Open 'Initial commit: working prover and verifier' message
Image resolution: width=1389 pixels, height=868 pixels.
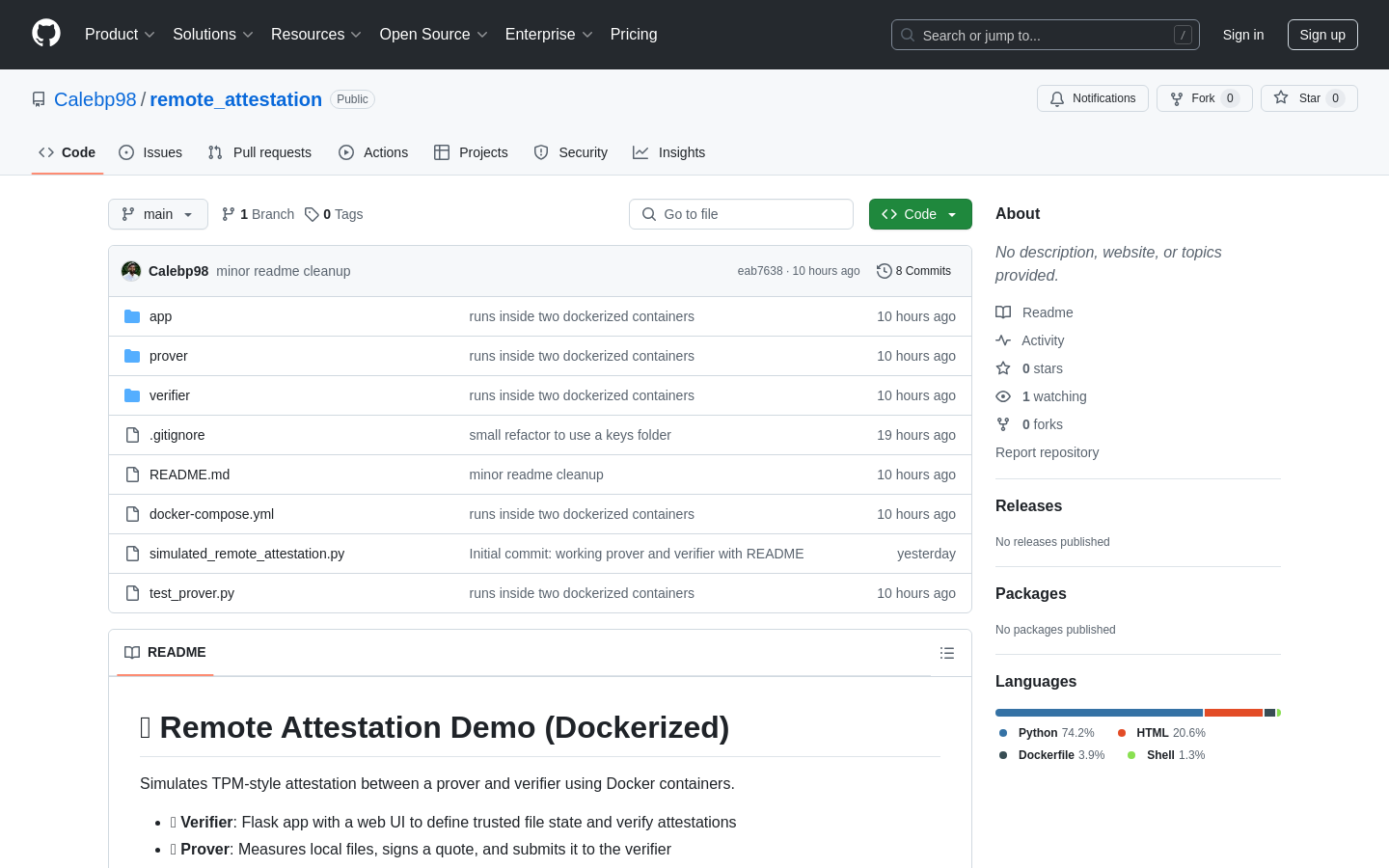637,554
